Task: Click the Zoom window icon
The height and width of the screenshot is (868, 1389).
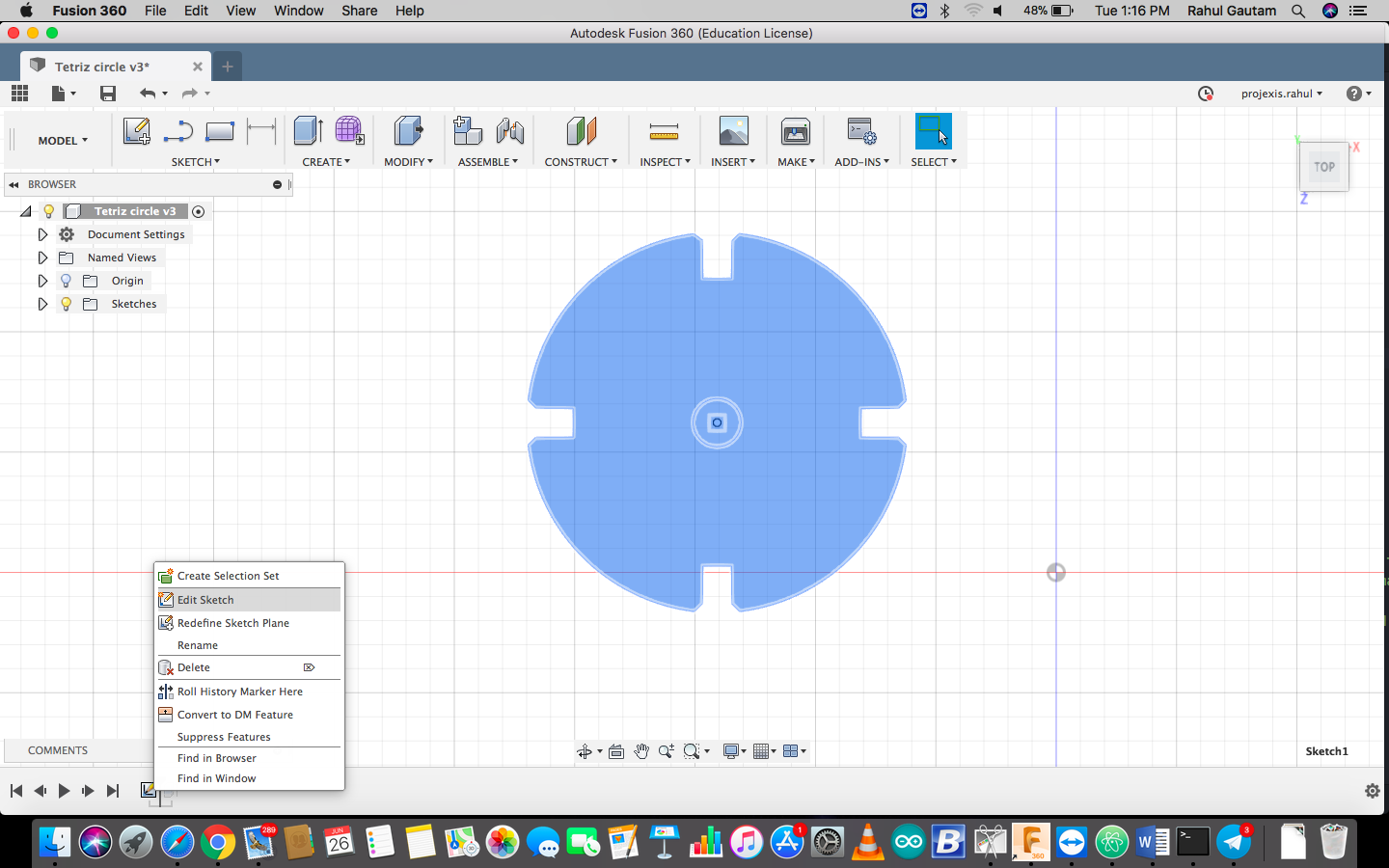Action: tap(691, 751)
